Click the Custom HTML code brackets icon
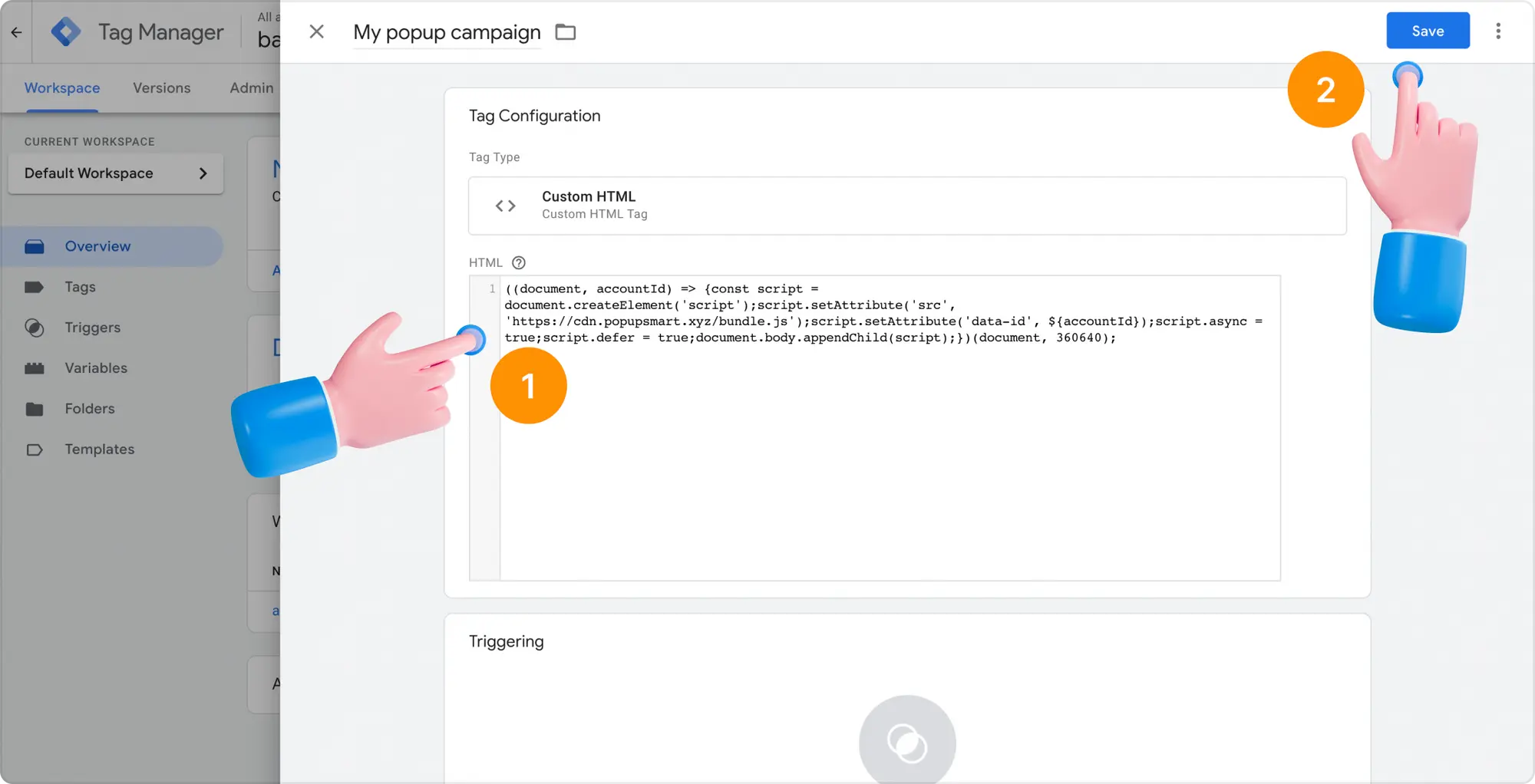 pyautogui.click(x=505, y=206)
